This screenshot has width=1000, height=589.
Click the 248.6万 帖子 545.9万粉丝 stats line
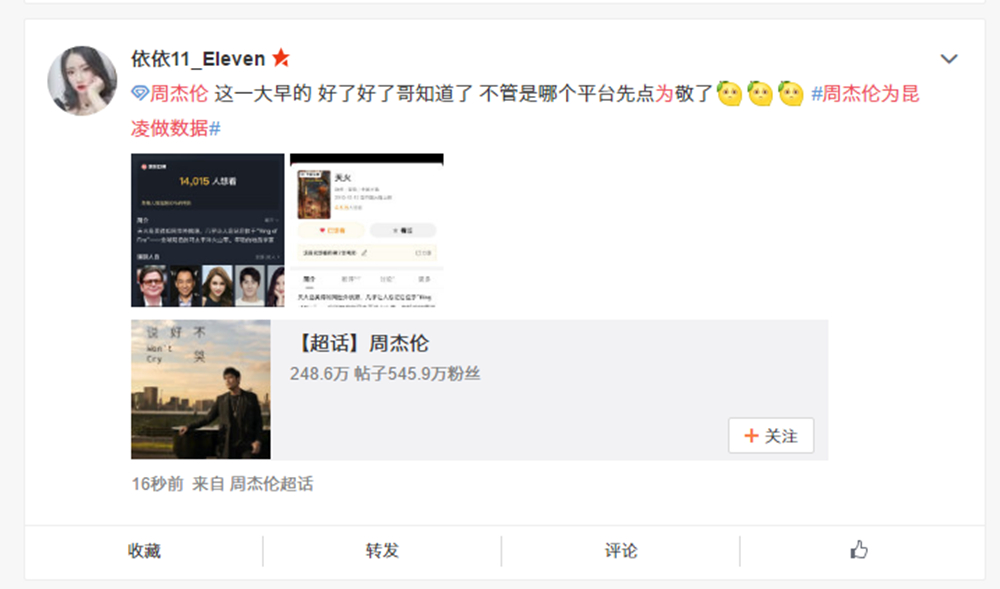point(385,374)
